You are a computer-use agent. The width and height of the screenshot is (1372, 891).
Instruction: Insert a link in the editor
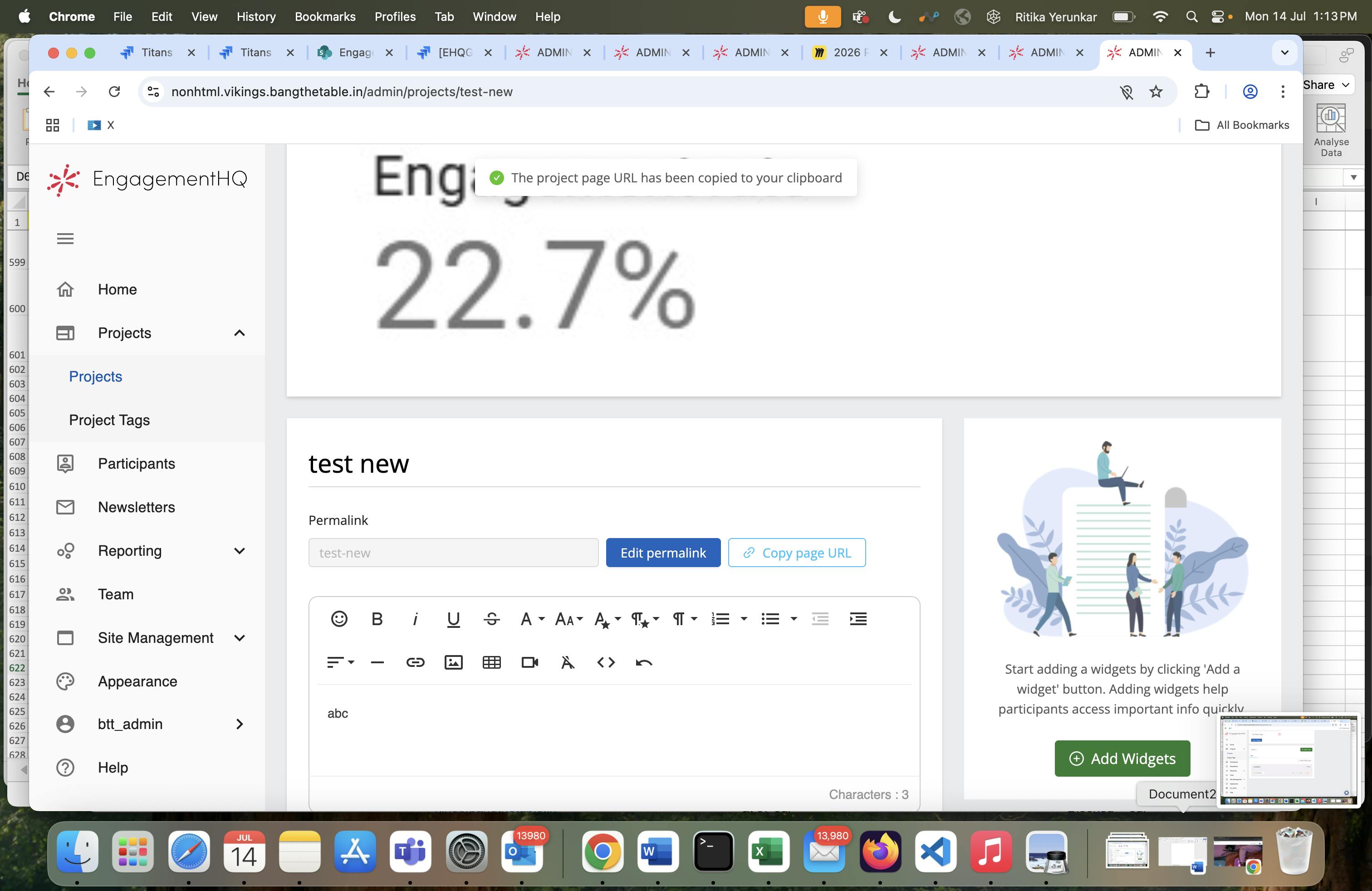[x=415, y=662]
